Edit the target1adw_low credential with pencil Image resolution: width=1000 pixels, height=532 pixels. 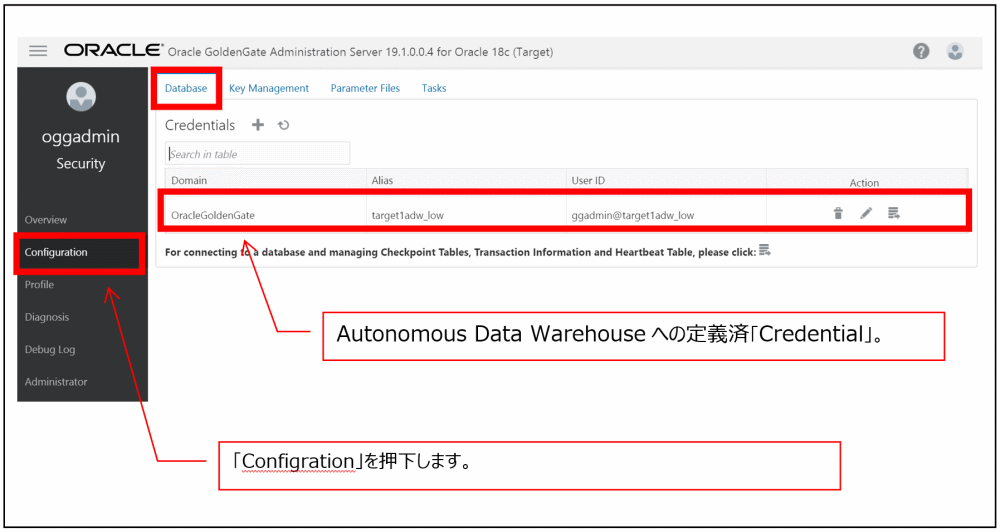coord(865,213)
